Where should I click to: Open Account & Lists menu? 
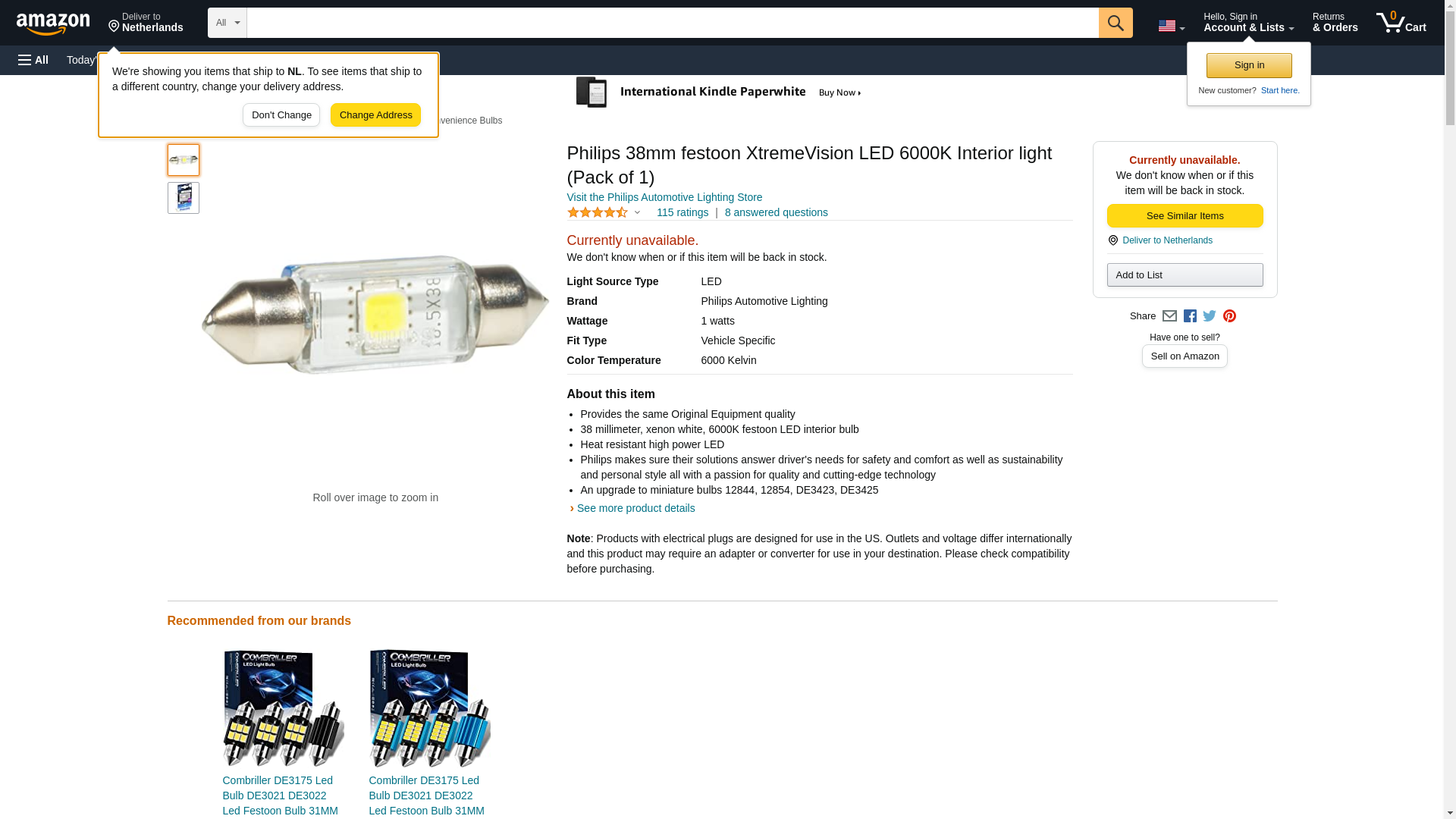pyautogui.click(x=1248, y=23)
